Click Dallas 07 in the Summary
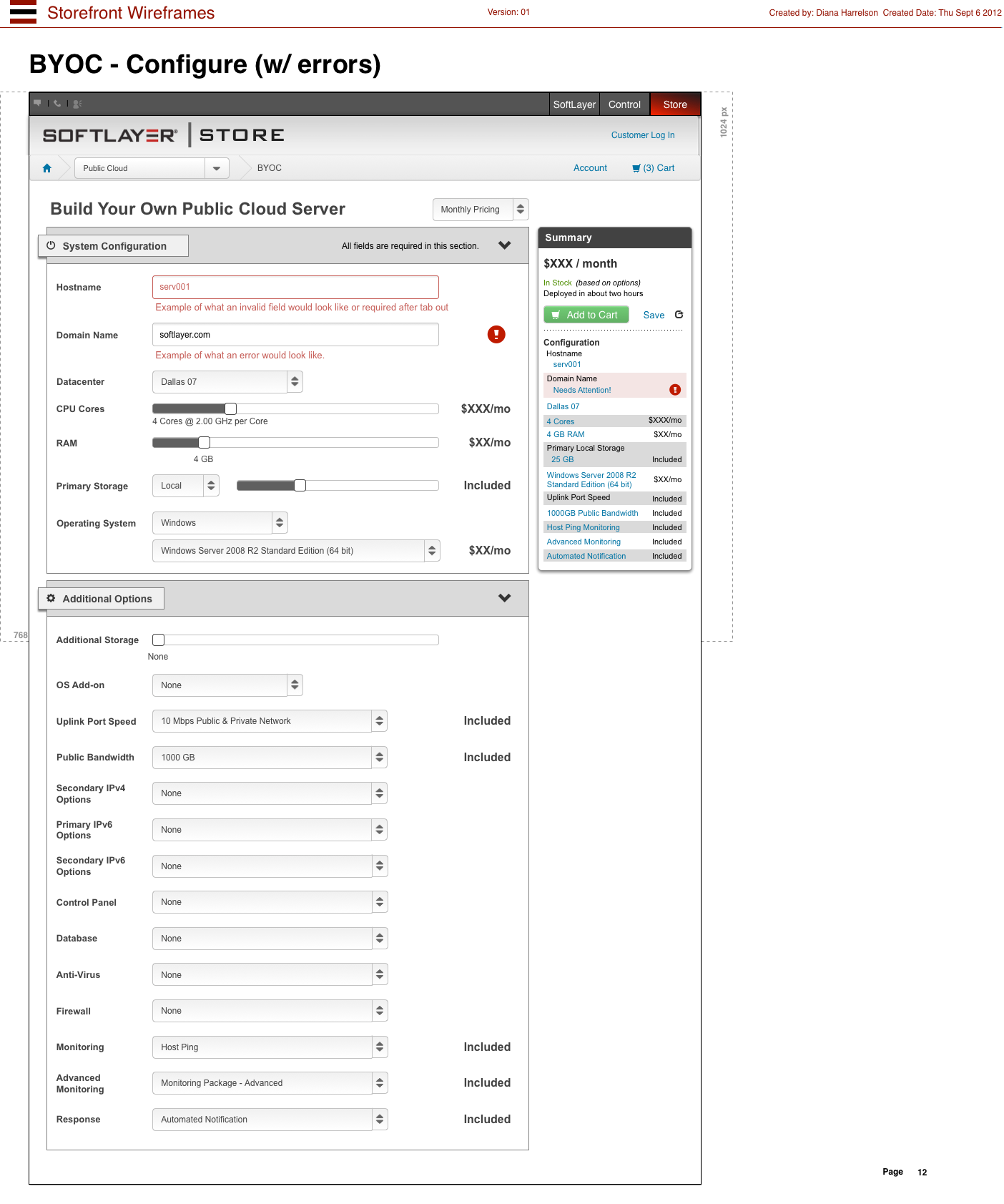Image resolution: width=1004 pixels, height=1204 pixels. point(563,407)
